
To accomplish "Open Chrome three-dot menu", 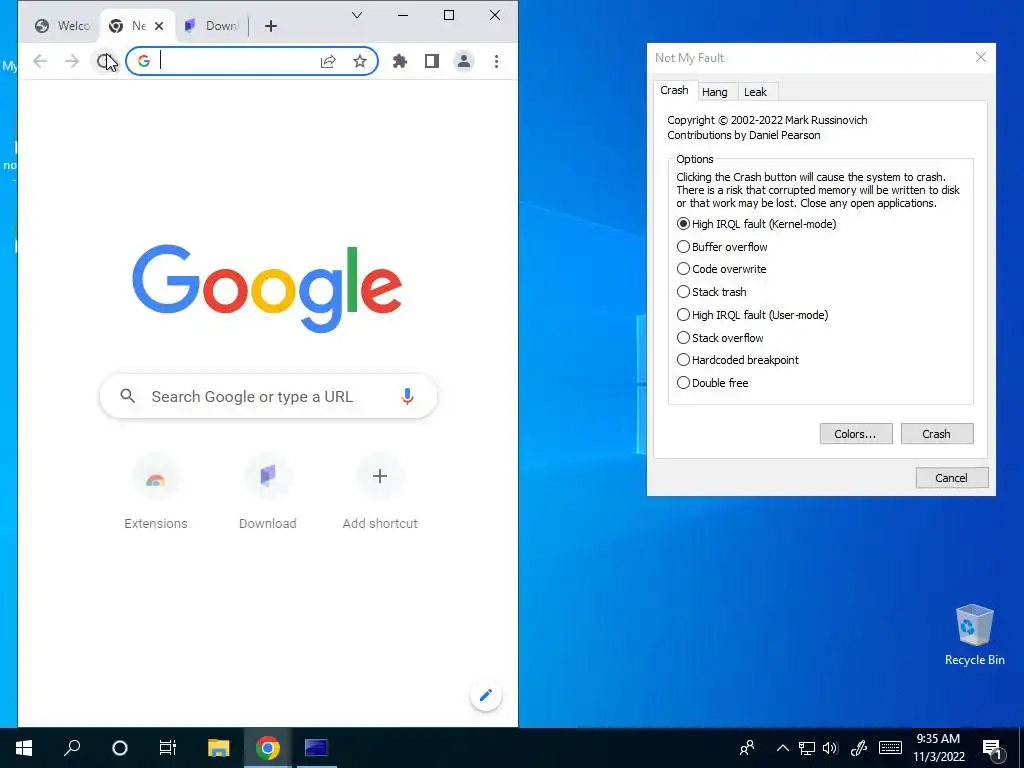I will (x=496, y=61).
